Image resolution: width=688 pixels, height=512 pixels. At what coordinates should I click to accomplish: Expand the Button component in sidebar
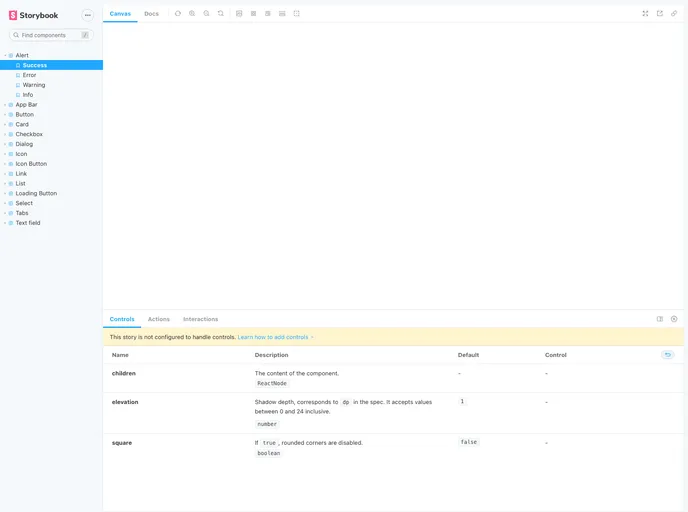pos(24,115)
